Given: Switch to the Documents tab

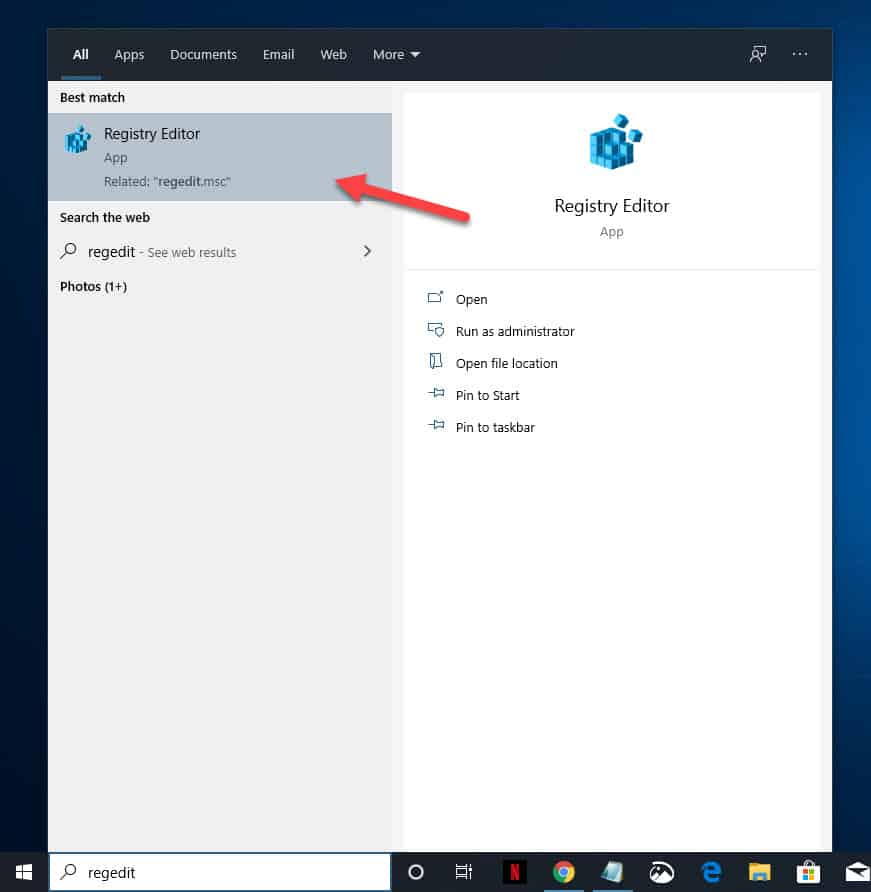Looking at the screenshot, I should click(203, 55).
